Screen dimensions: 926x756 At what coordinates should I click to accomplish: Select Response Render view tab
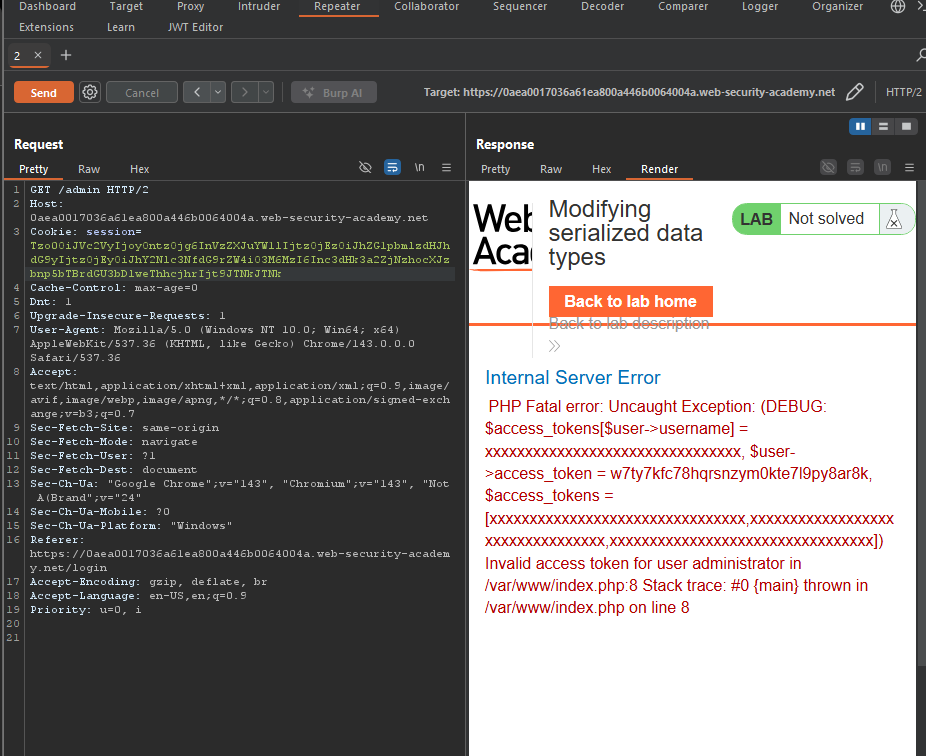(x=659, y=169)
